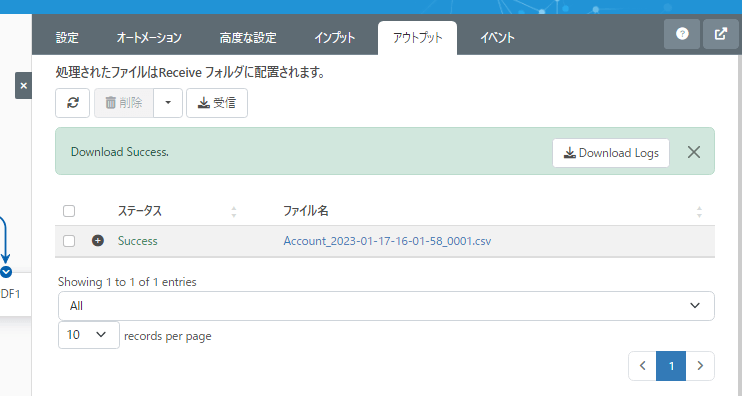Click the 削除 delete button

(124, 103)
